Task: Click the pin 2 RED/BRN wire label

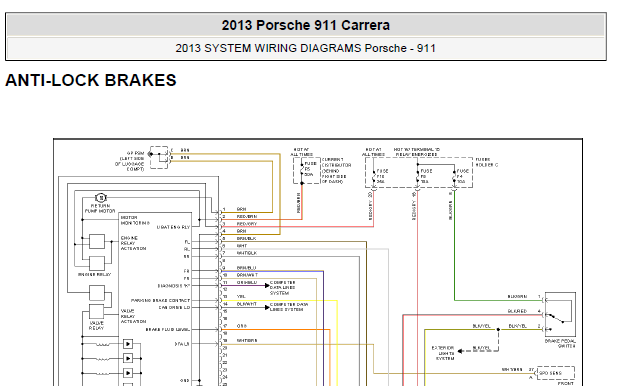Action: click(247, 217)
